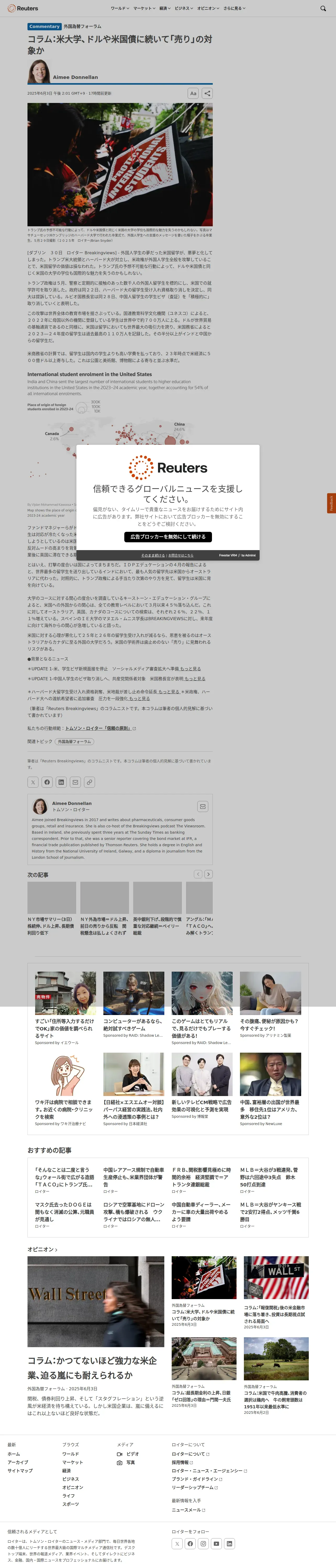Go to next in 次の記事 carousel
336x1568 pixels.
tap(209, 874)
